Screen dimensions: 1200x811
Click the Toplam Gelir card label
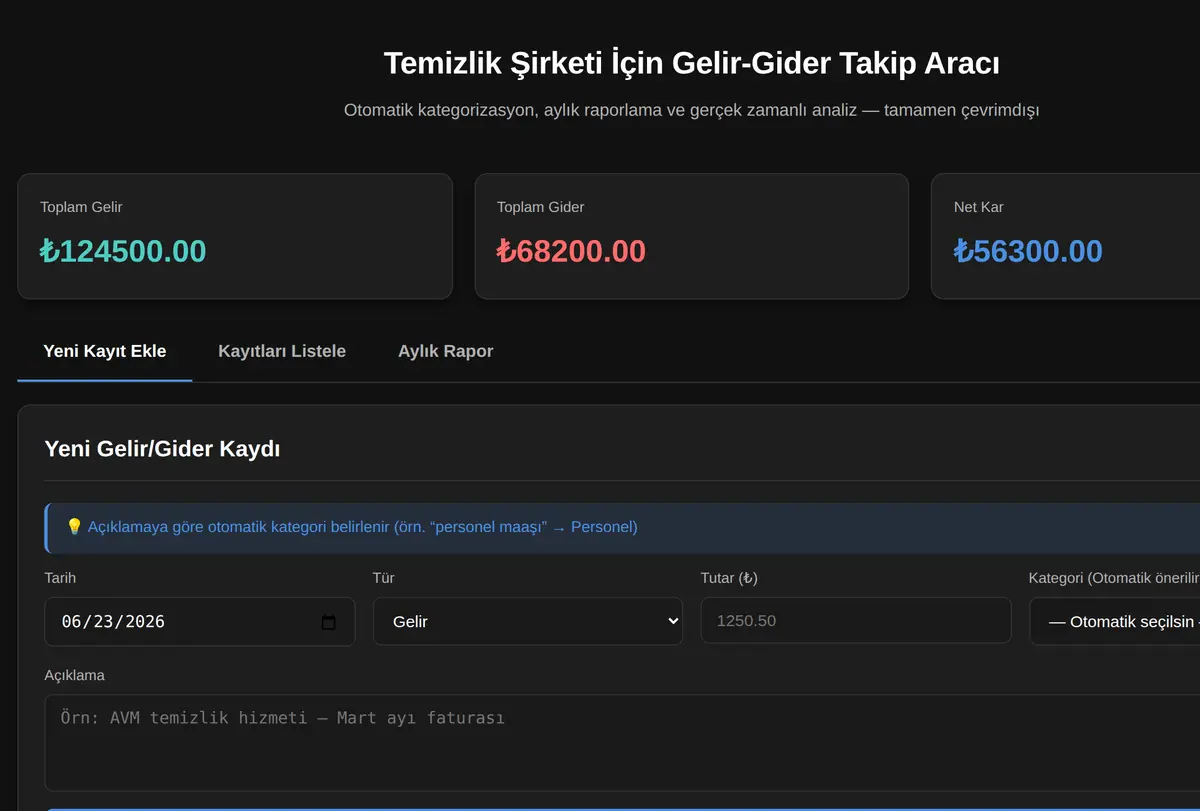click(x=81, y=207)
